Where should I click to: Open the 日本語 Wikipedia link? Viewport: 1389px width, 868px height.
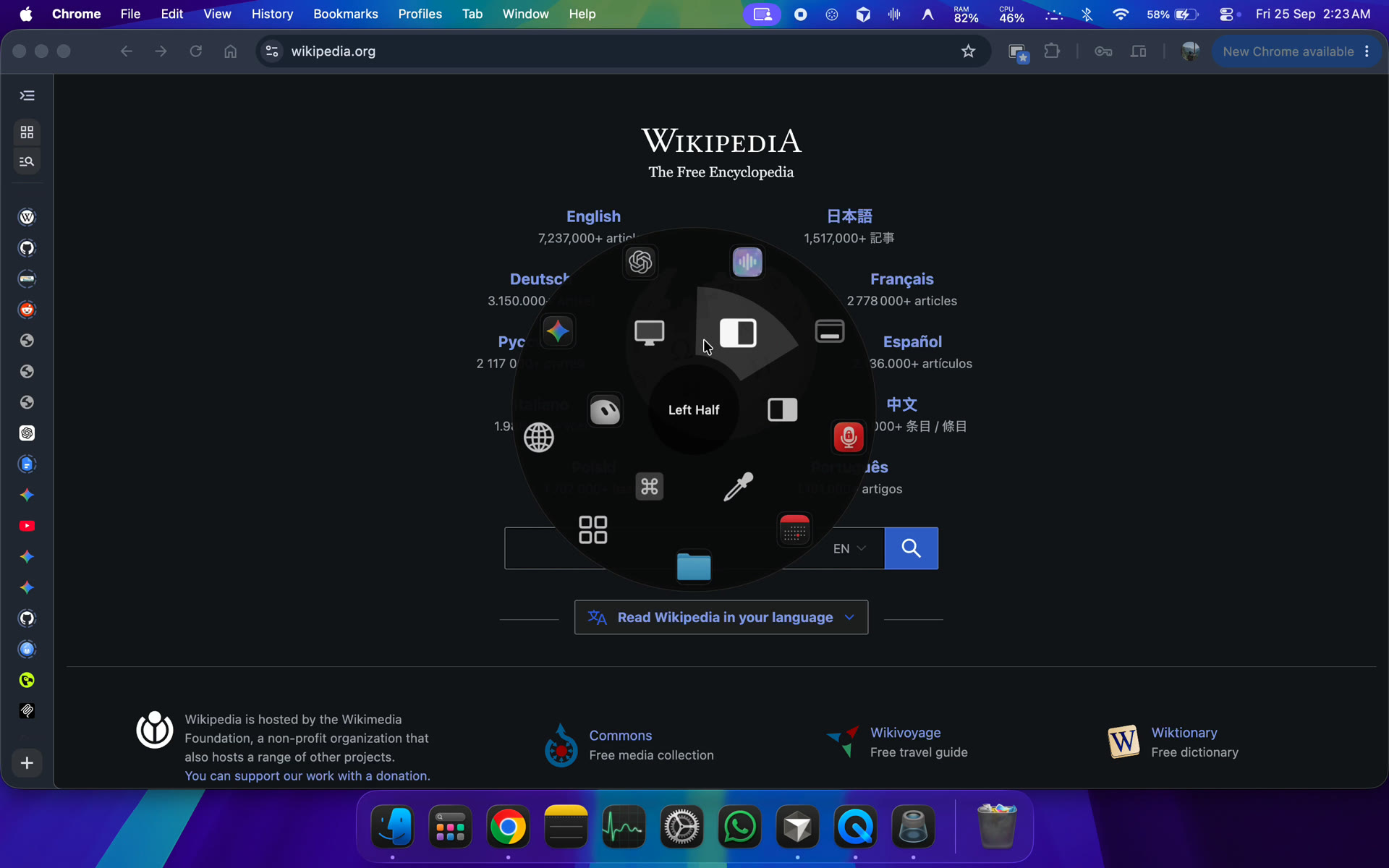(x=849, y=216)
